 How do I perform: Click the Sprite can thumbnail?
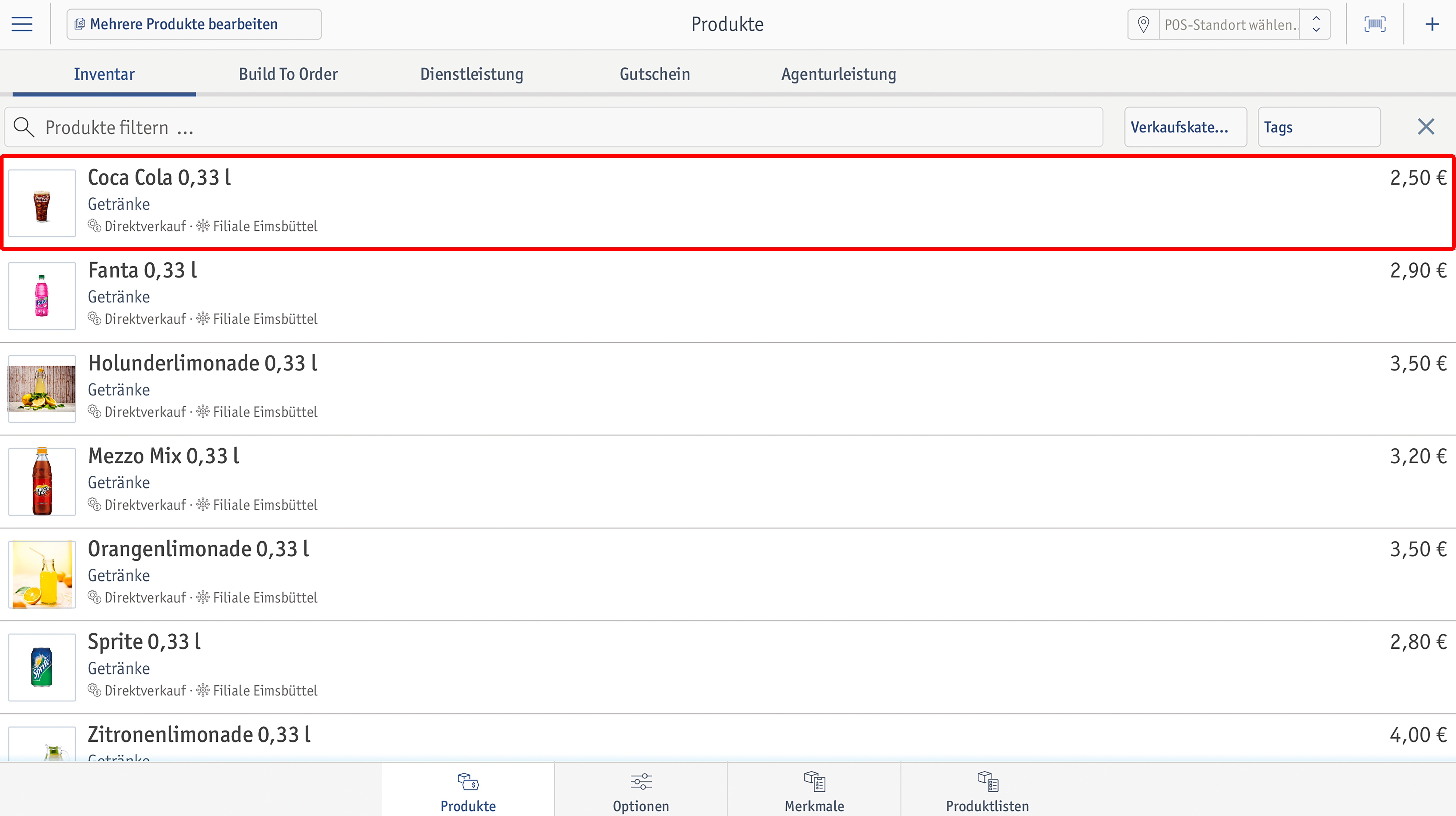42,667
